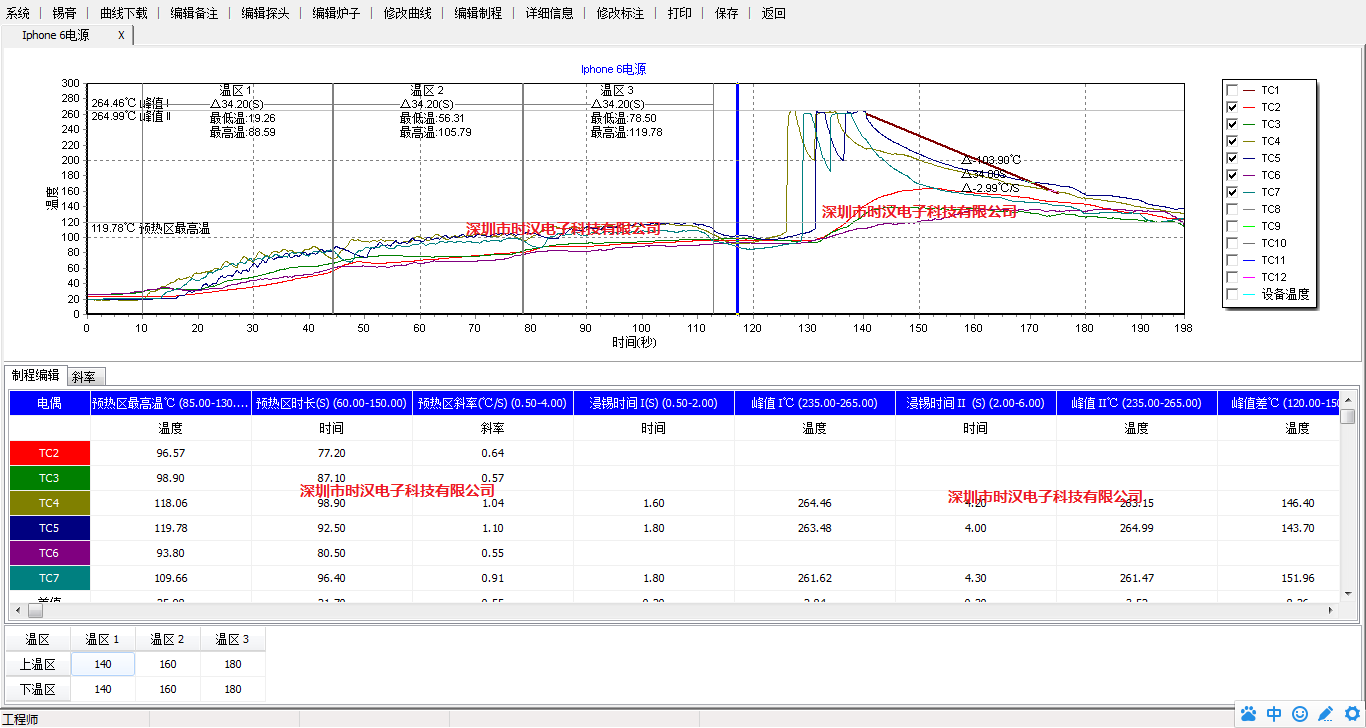Uncheck the TC5 curve checkbox
The width and height of the screenshot is (1366, 728).
pos(1232,158)
